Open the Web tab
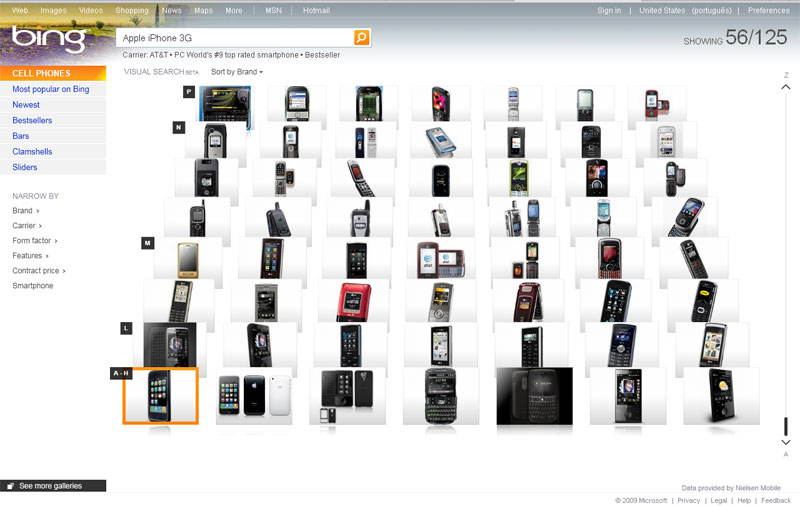This screenshot has width=800, height=506. (20, 10)
